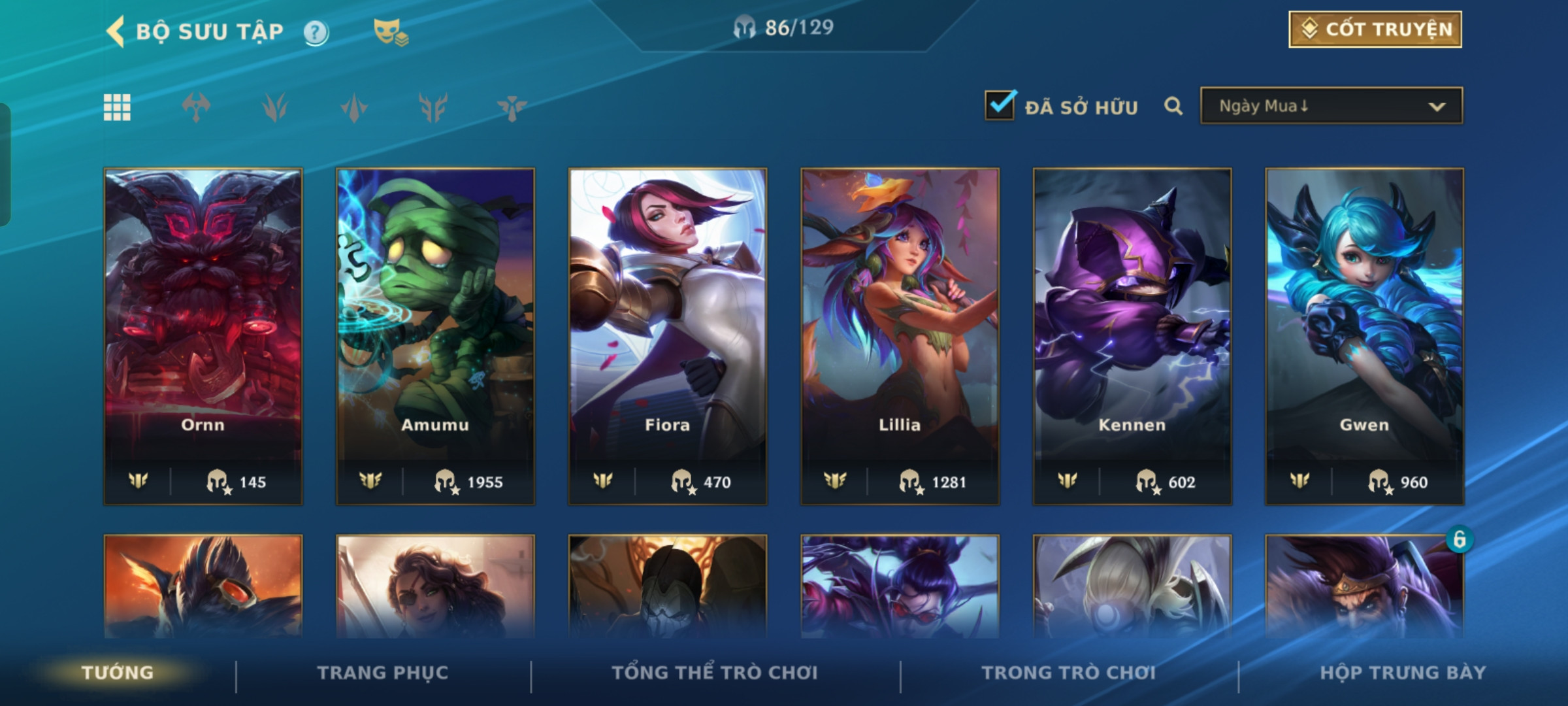The height and width of the screenshot is (706, 1568).
Task: Select the Gwen champion card
Action: tap(1364, 336)
